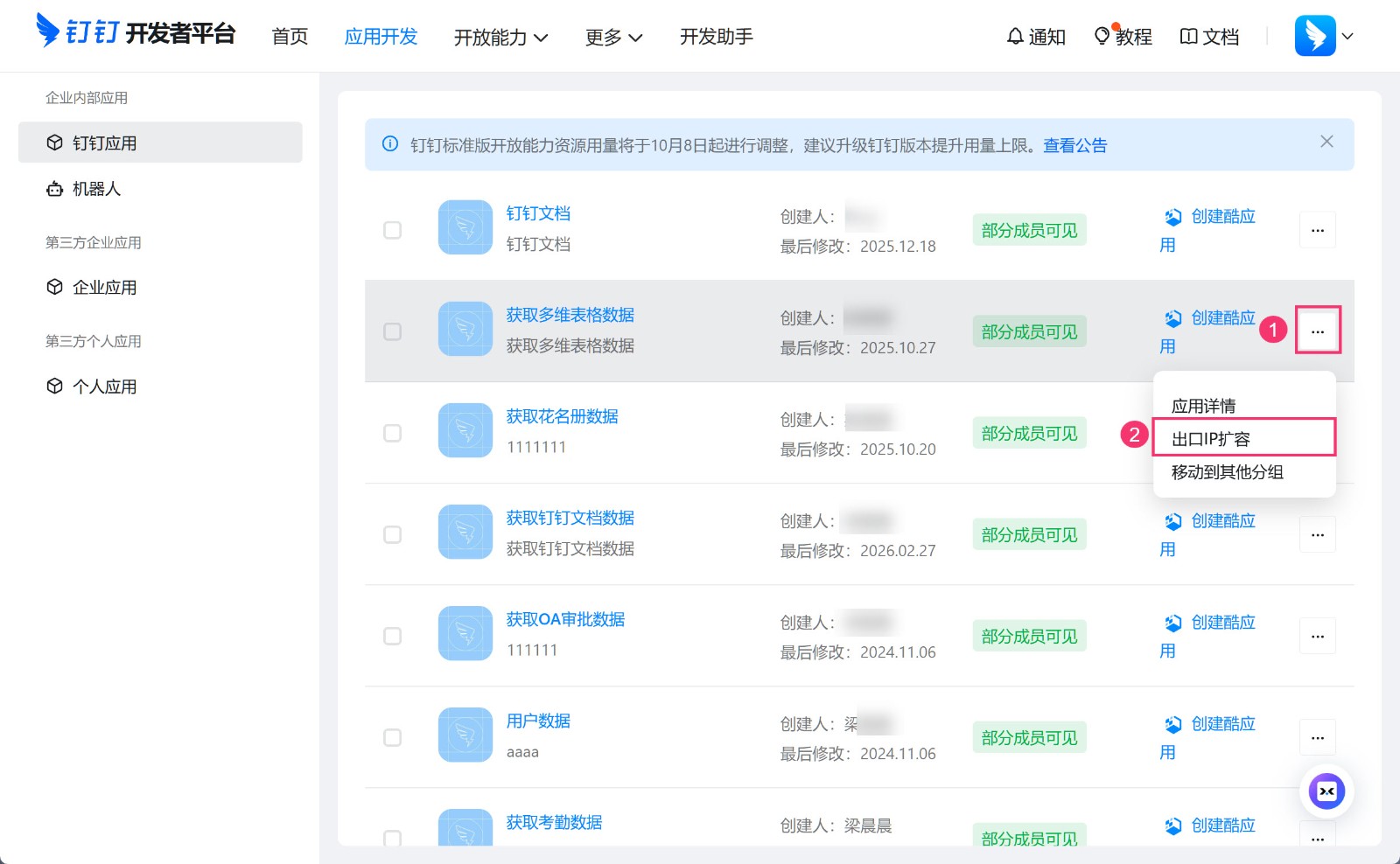Click the description text 1111111

536,447
